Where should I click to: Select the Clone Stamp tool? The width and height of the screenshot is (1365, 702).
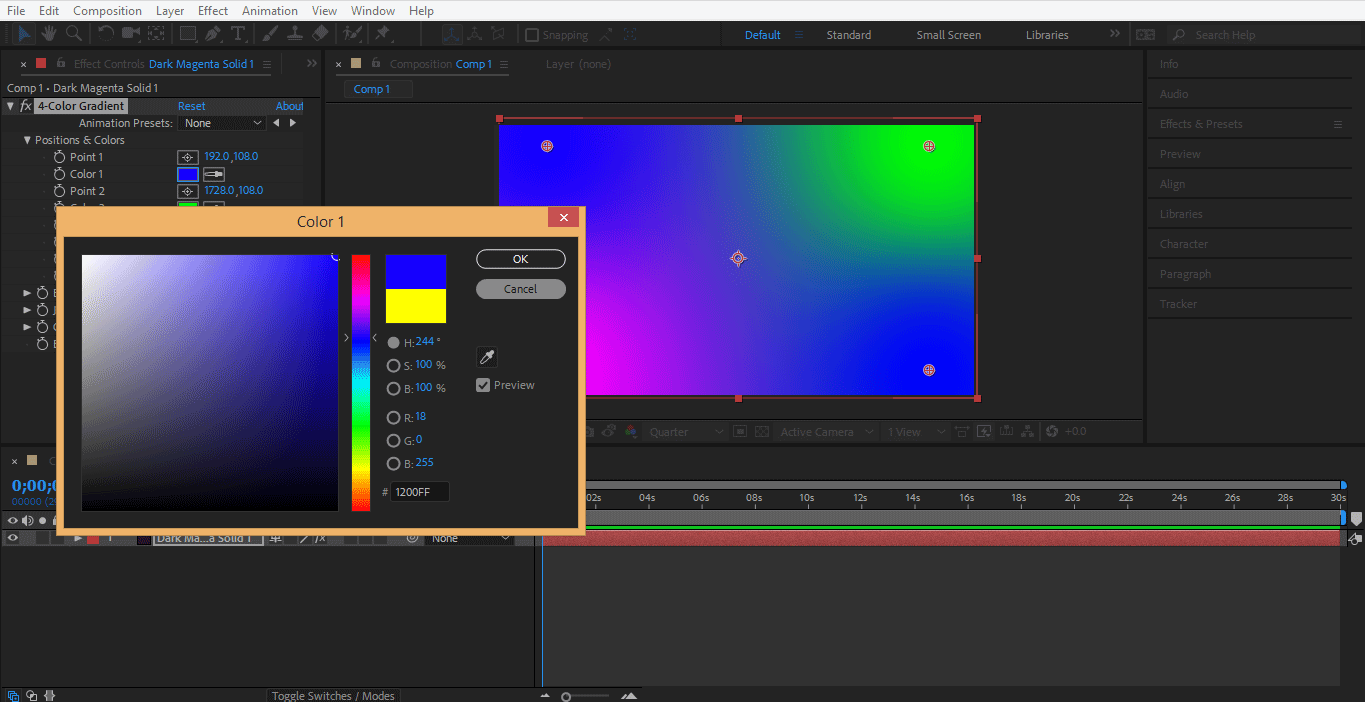pyautogui.click(x=295, y=34)
